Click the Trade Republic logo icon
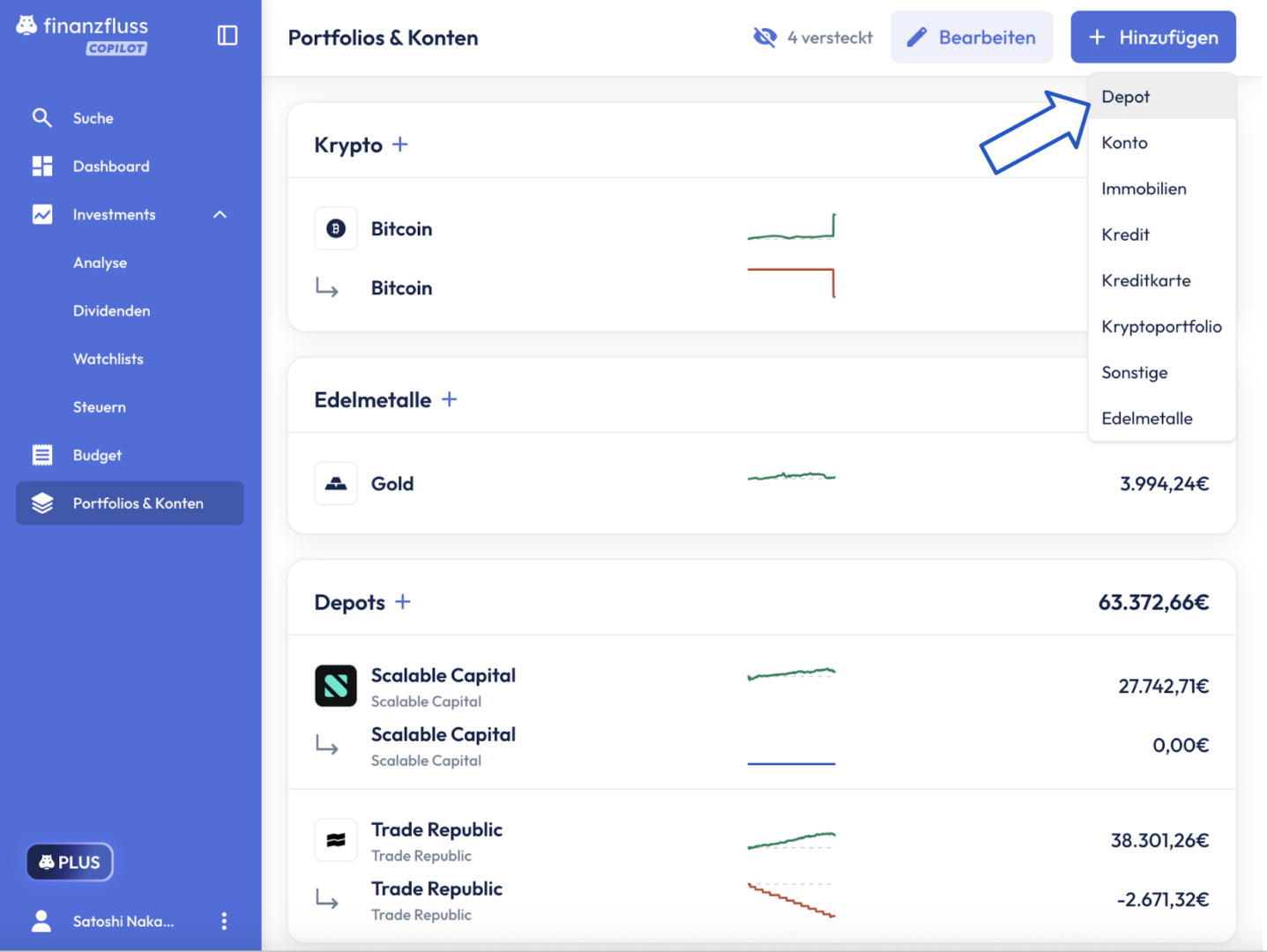The image size is (1267, 952). [336, 840]
